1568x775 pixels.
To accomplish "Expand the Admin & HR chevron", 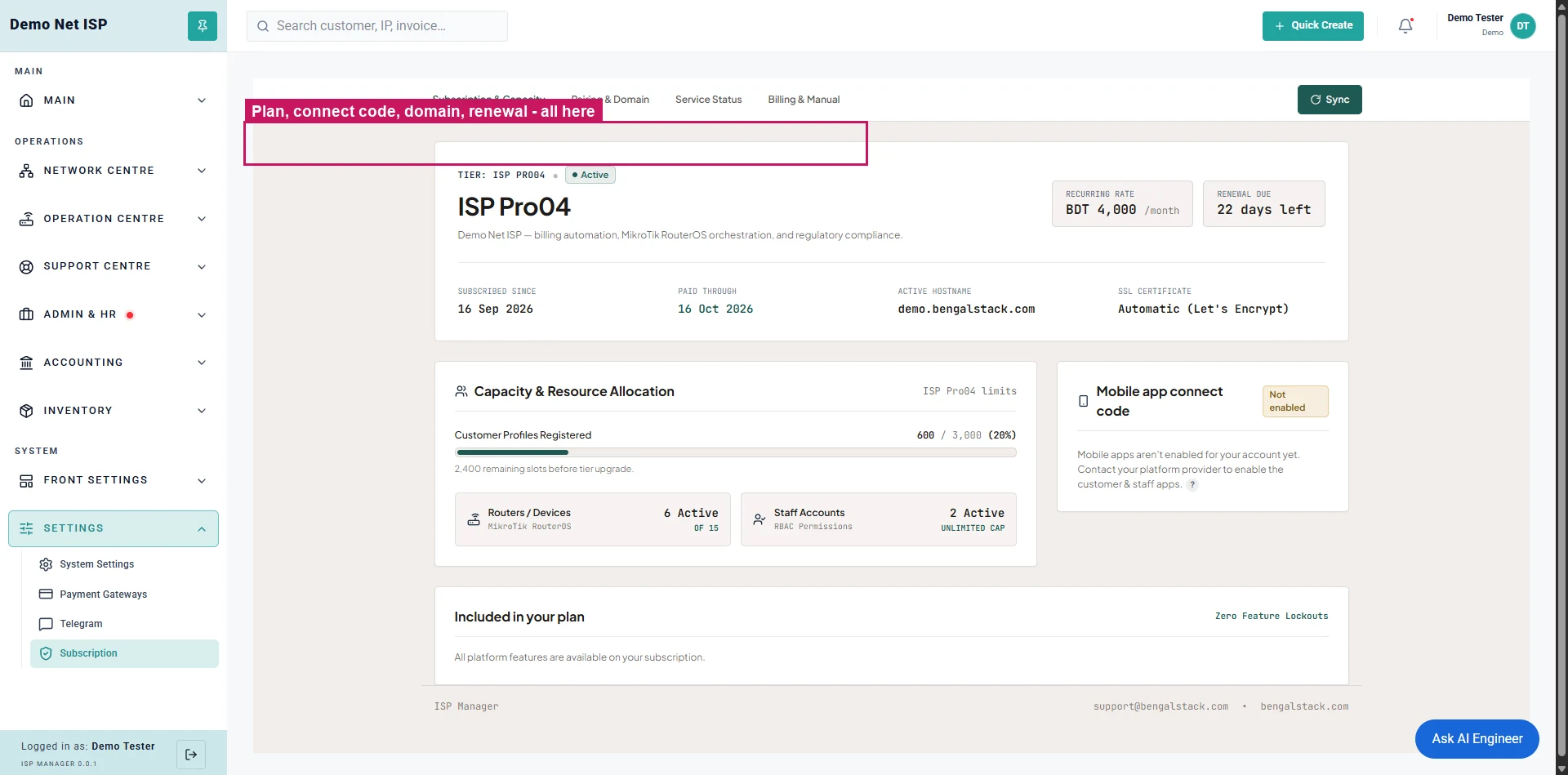I will pos(202,315).
